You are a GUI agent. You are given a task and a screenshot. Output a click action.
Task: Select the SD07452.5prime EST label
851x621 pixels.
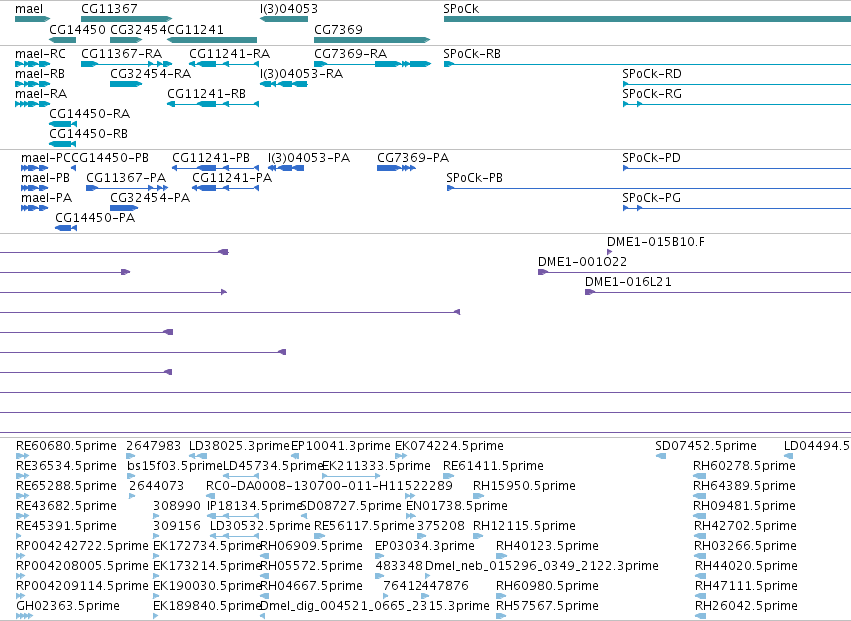pyautogui.click(x=706, y=446)
